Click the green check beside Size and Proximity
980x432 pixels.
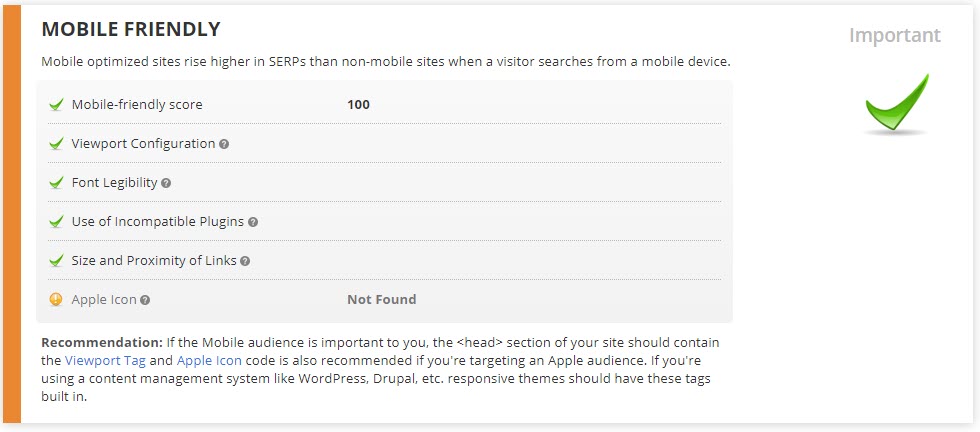tap(56, 260)
